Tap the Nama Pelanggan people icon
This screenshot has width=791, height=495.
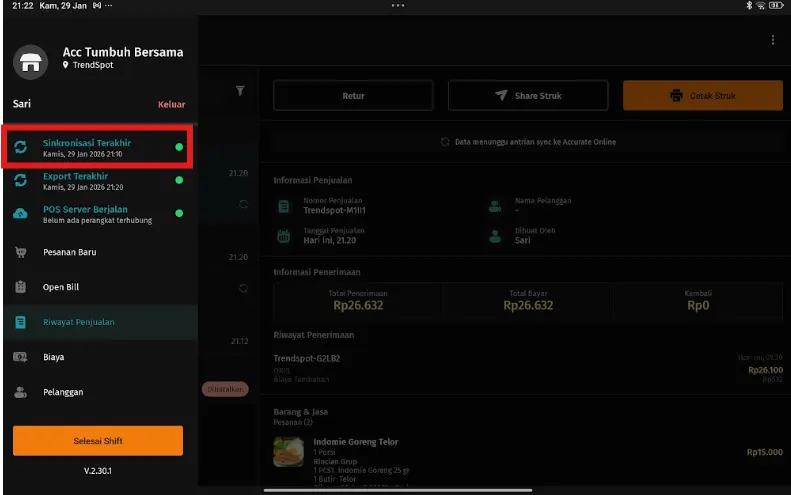click(x=495, y=206)
